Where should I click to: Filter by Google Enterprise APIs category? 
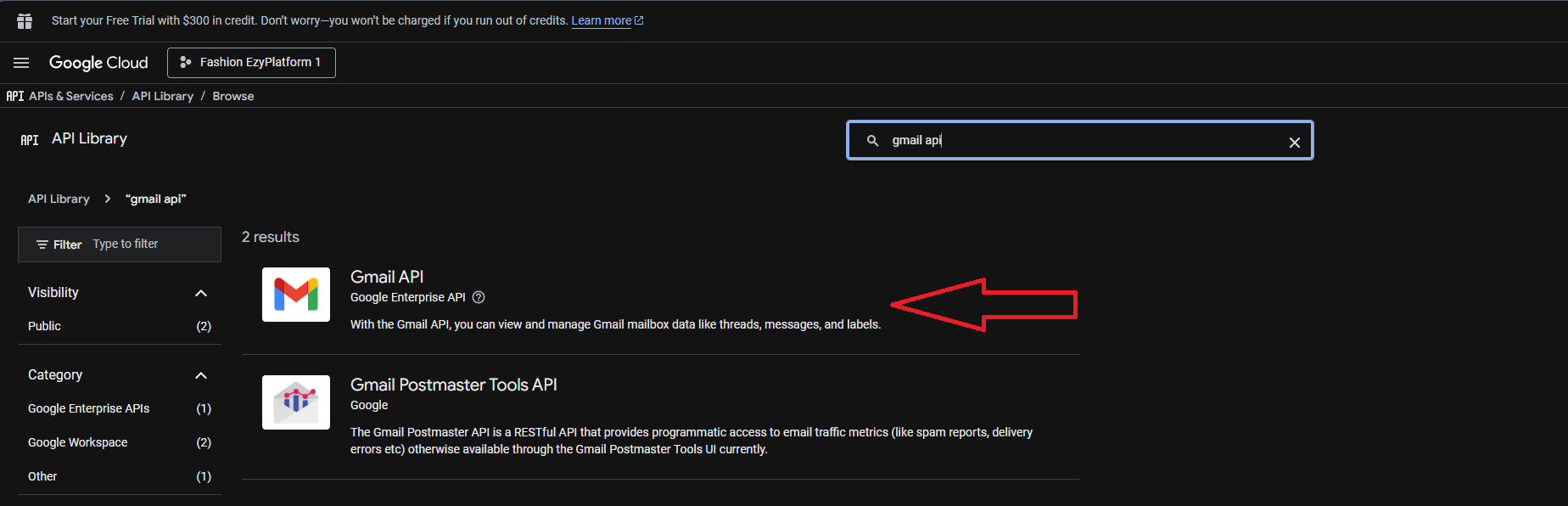pos(88,408)
